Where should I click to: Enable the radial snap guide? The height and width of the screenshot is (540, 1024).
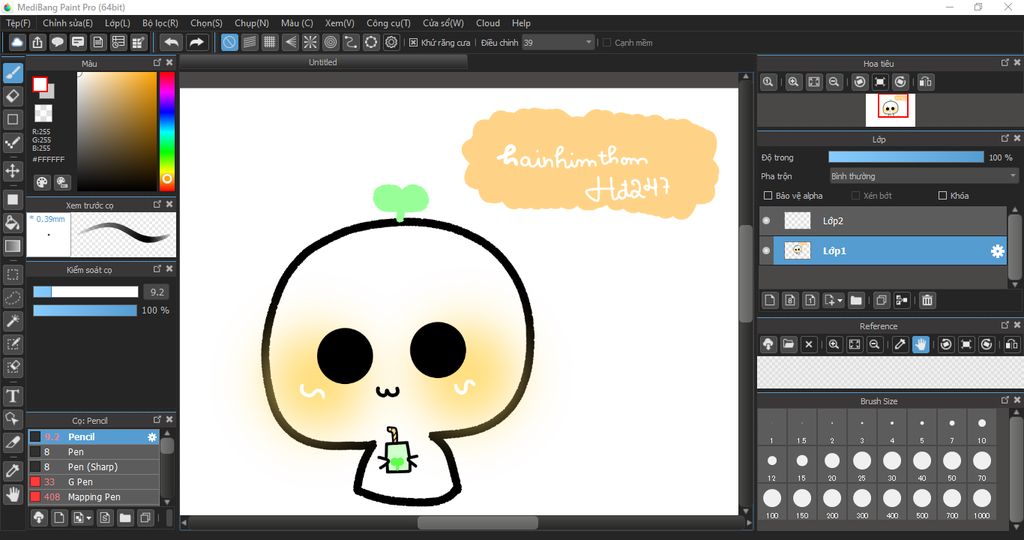(x=310, y=42)
